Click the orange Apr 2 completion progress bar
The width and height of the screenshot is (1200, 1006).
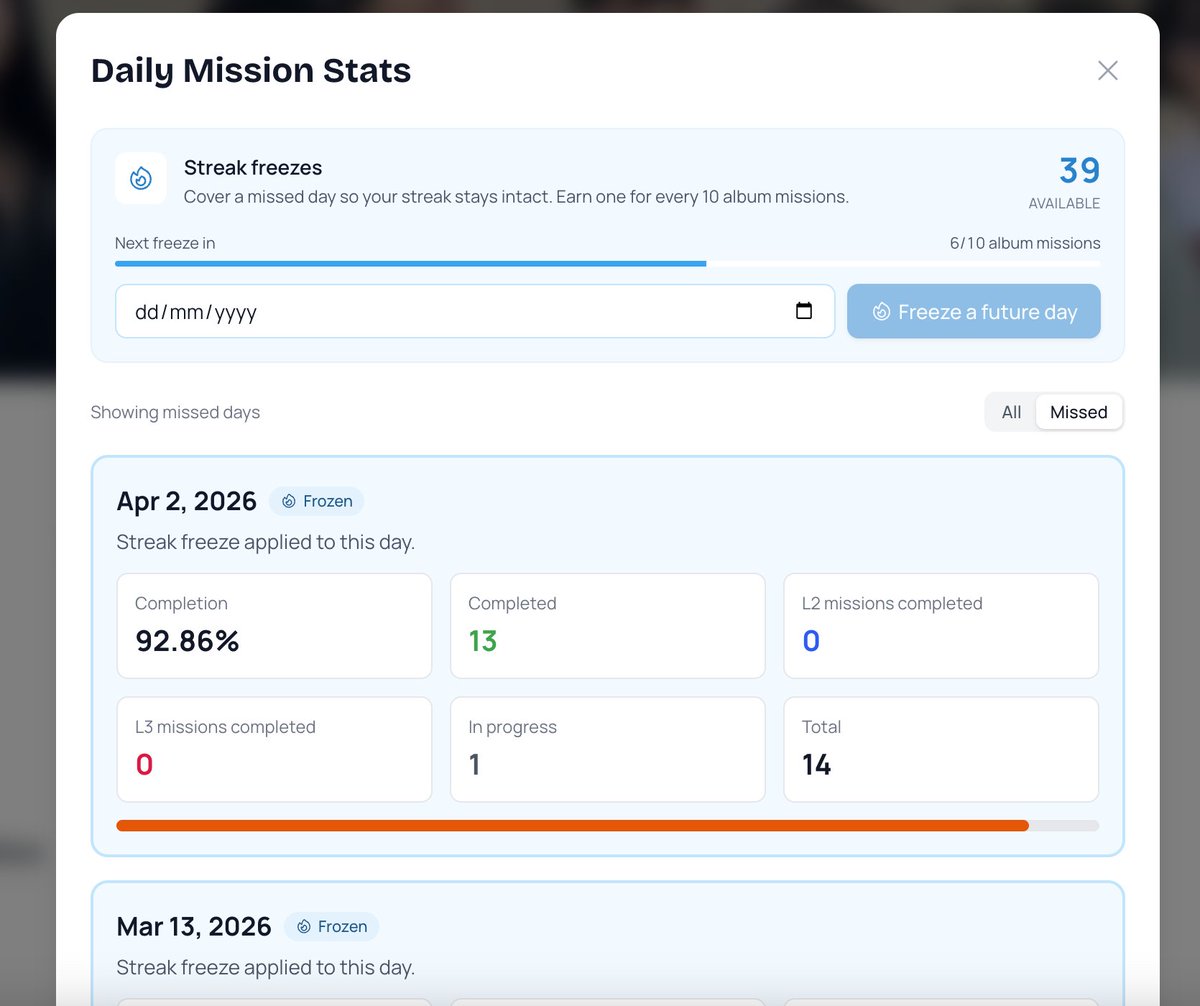click(608, 826)
